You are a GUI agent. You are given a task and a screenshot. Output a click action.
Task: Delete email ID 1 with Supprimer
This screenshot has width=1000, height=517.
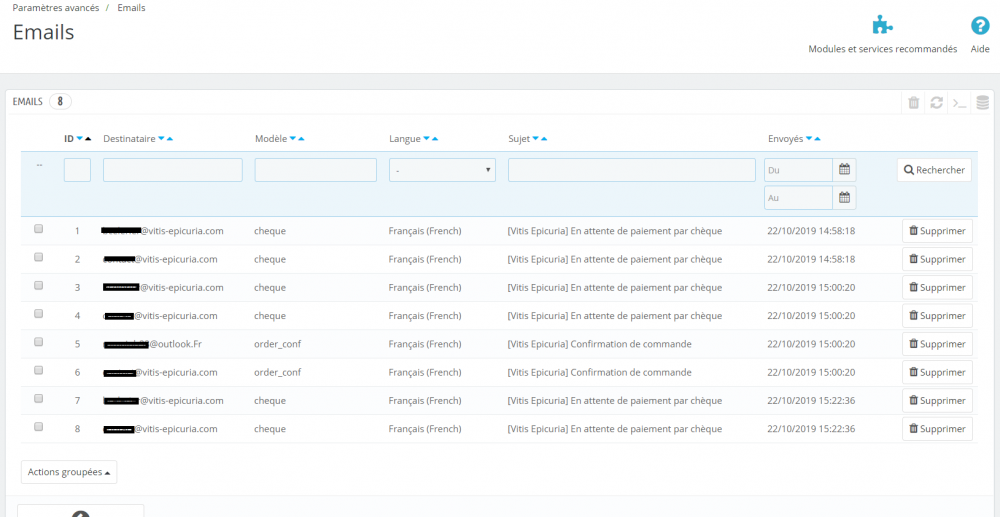pos(938,231)
